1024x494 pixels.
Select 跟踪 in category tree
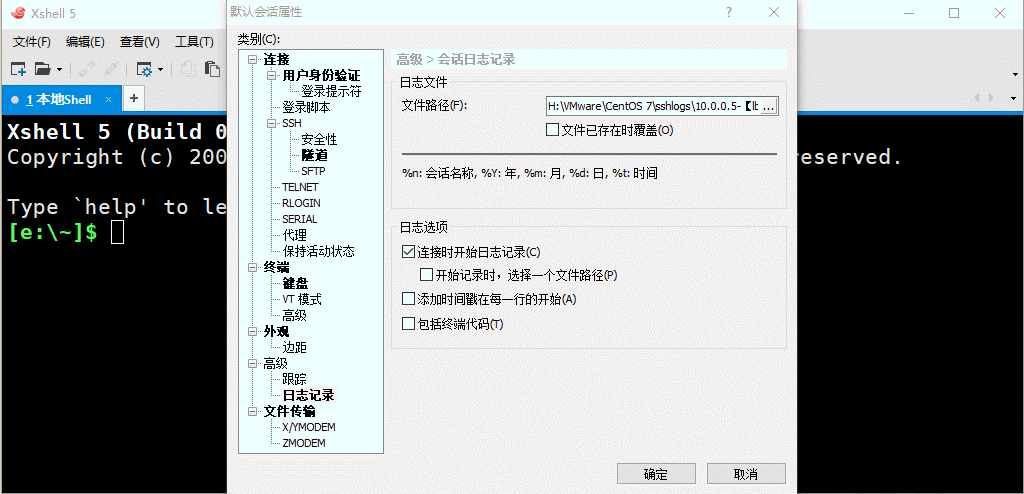tap(295, 380)
